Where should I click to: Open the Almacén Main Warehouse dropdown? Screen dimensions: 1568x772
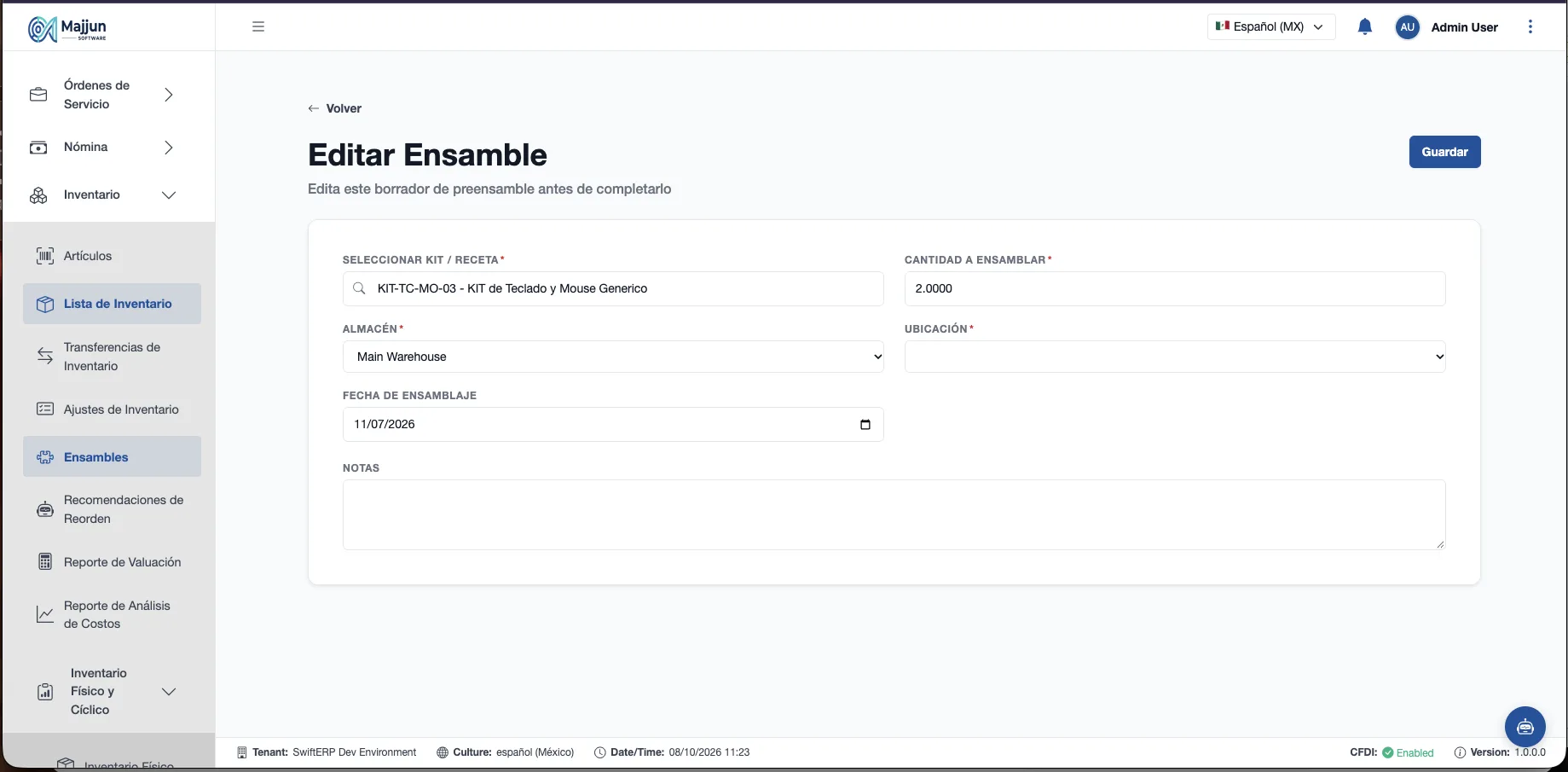pos(613,357)
